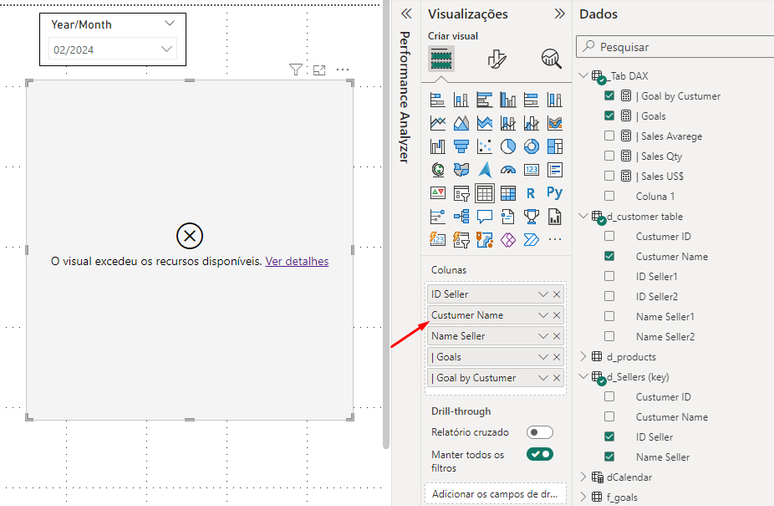Screen dimensions: 774x506
Task: Select the Q&A speech bubble visual
Action: pyautogui.click(x=484, y=216)
